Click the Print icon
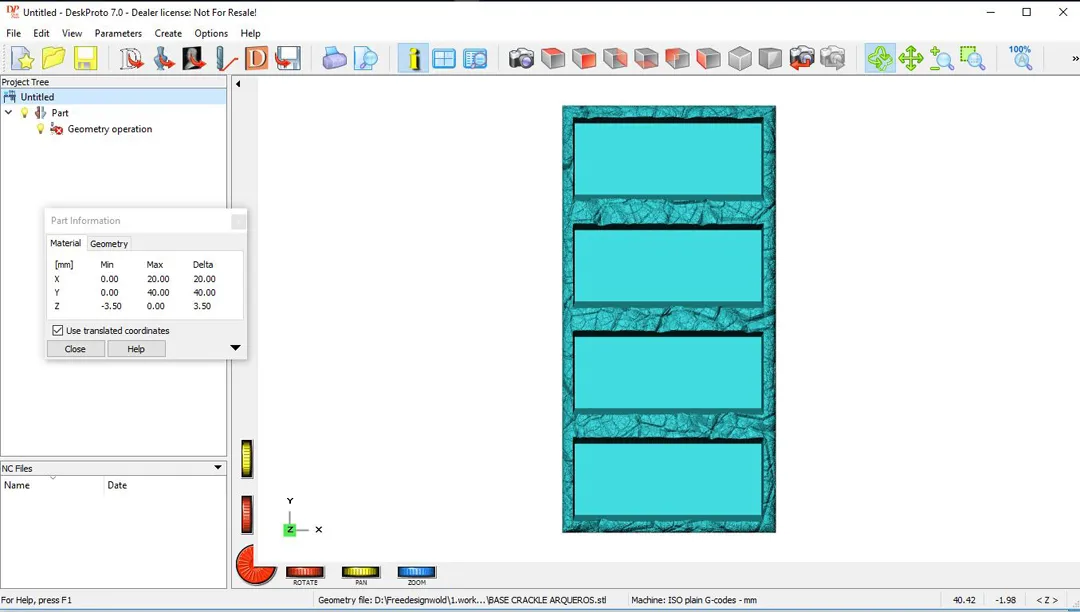 click(x=334, y=59)
